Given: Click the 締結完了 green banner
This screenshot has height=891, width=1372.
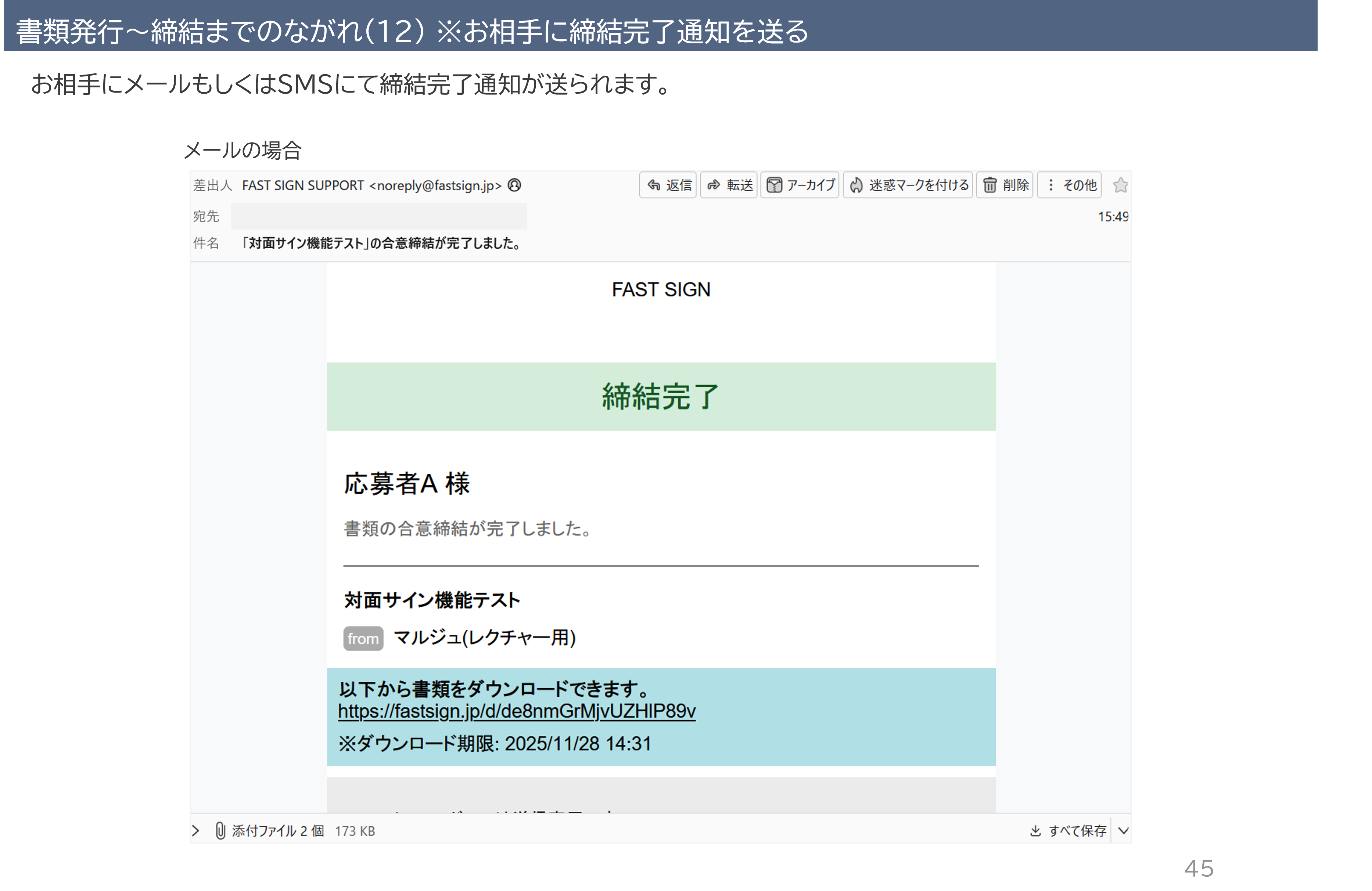Looking at the screenshot, I should coord(661,397).
